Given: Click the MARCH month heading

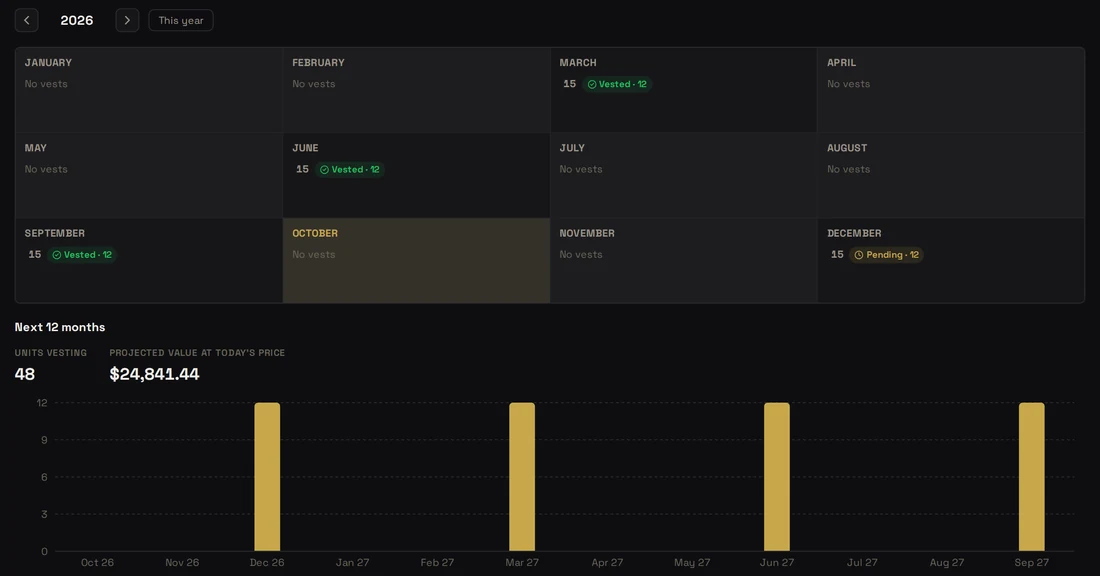Looking at the screenshot, I should [x=578, y=62].
